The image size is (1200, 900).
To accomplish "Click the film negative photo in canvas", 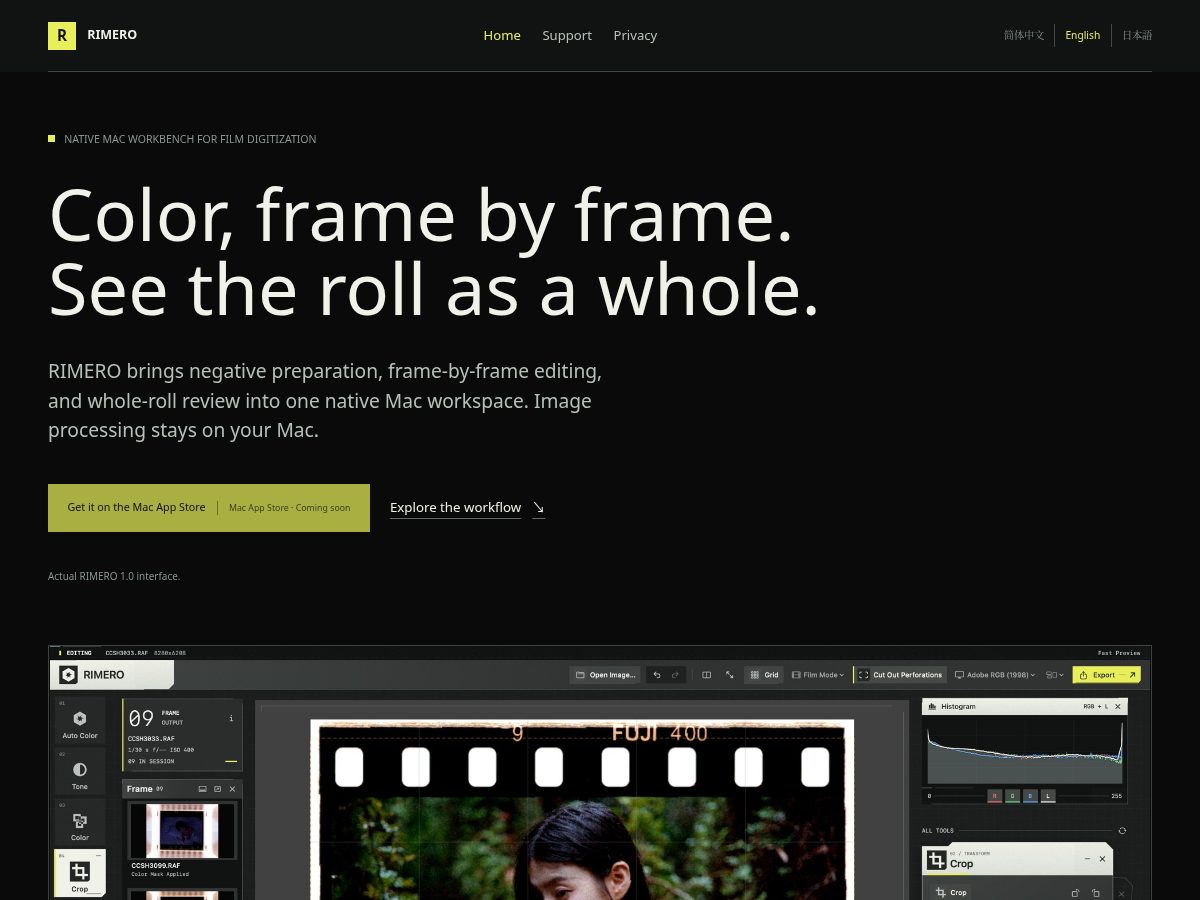I will click(x=582, y=810).
